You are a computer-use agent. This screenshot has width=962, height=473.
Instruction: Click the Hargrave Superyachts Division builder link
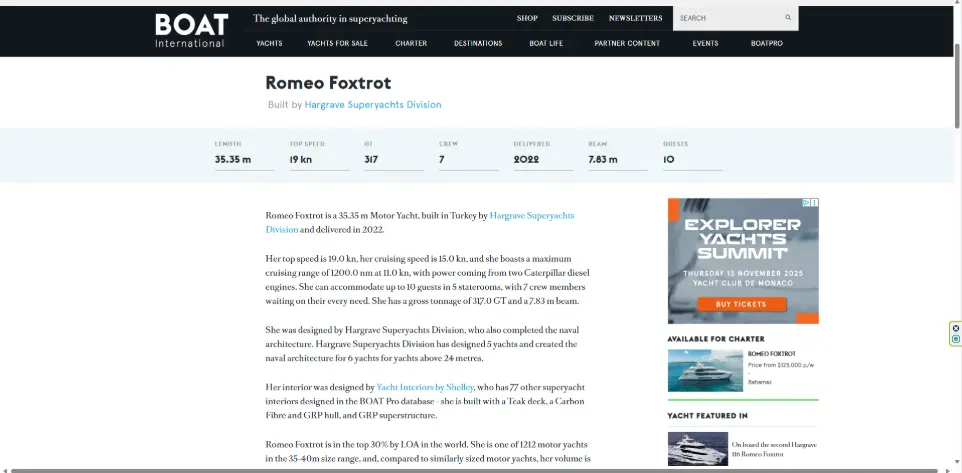tap(372, 105)
